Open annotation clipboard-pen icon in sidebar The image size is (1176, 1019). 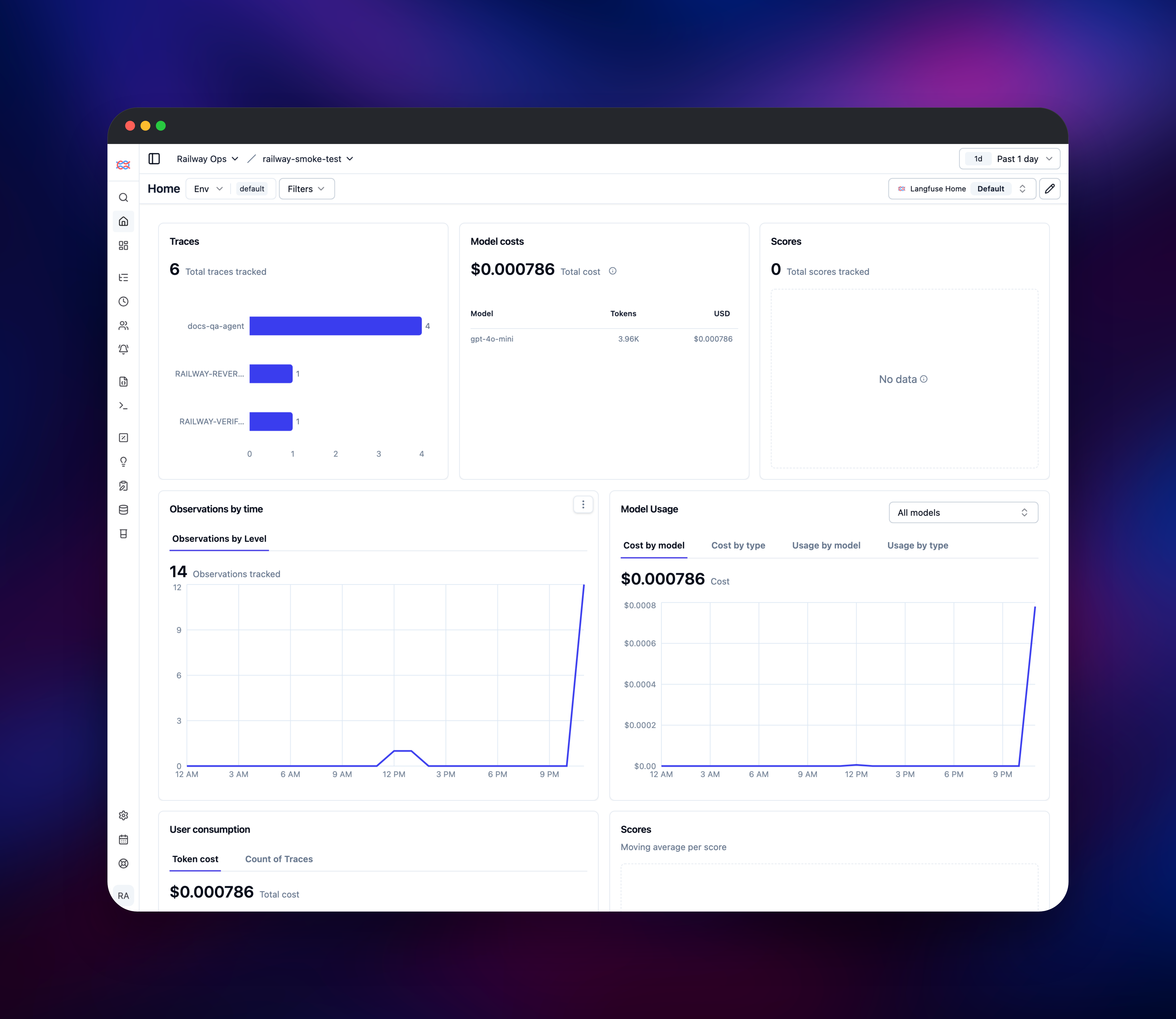123,486
